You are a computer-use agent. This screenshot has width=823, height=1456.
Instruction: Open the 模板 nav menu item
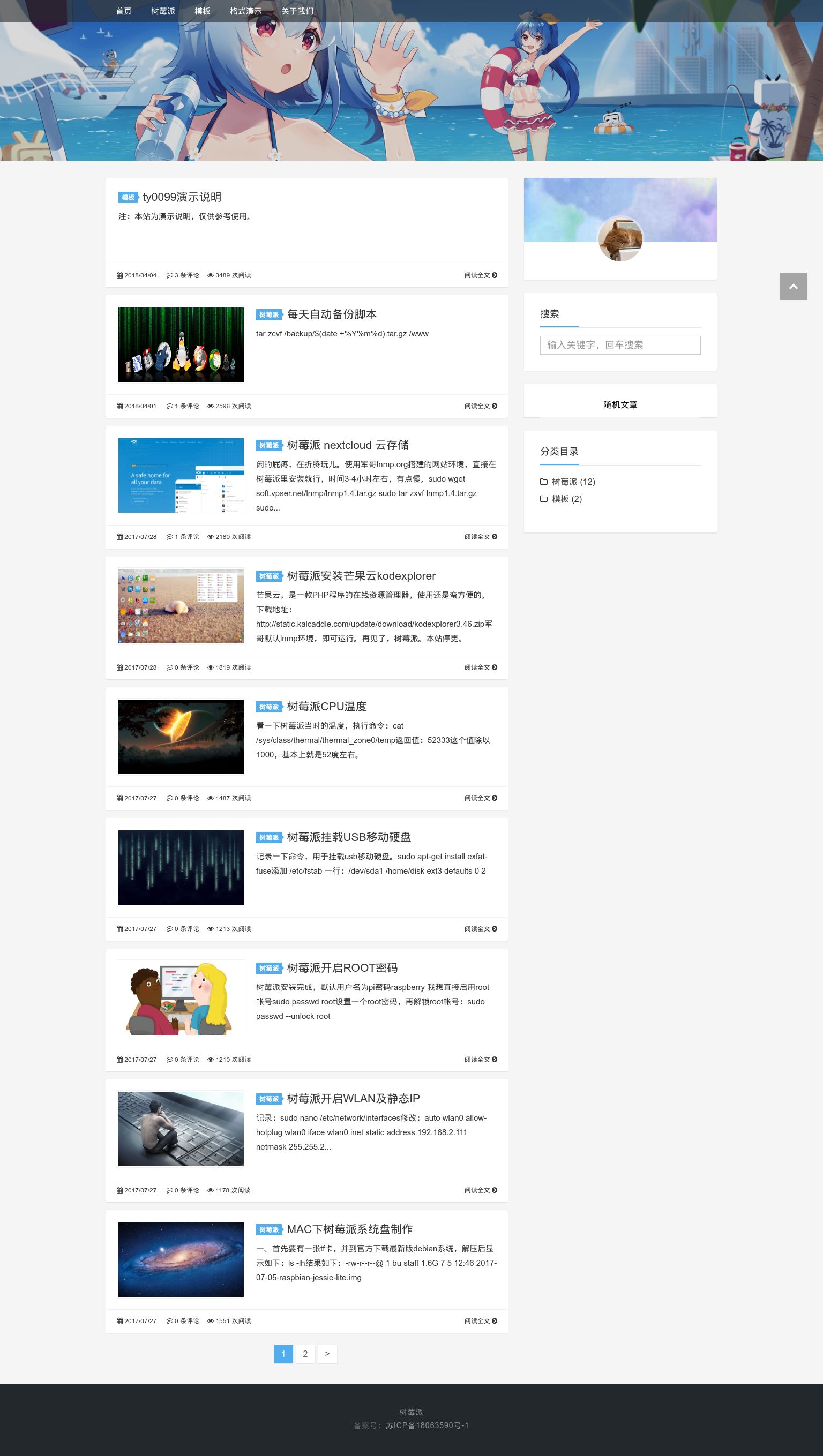pyautogui.click(x=203, y=11)
